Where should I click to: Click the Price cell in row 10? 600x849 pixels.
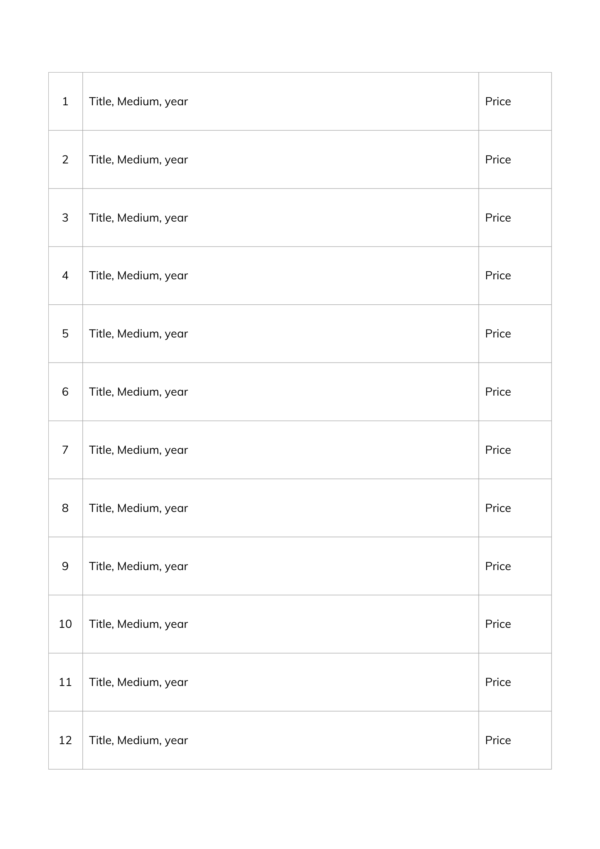tap(515, 624)
